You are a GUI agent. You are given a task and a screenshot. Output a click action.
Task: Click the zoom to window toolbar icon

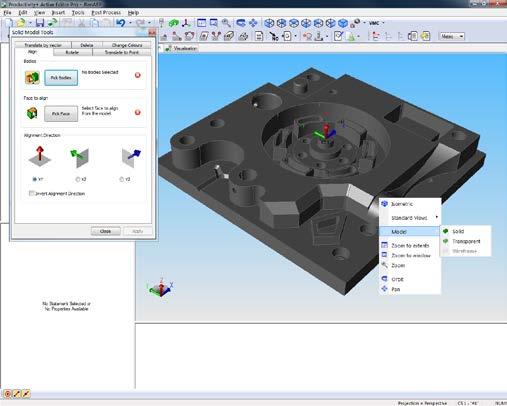pos(214,23)
